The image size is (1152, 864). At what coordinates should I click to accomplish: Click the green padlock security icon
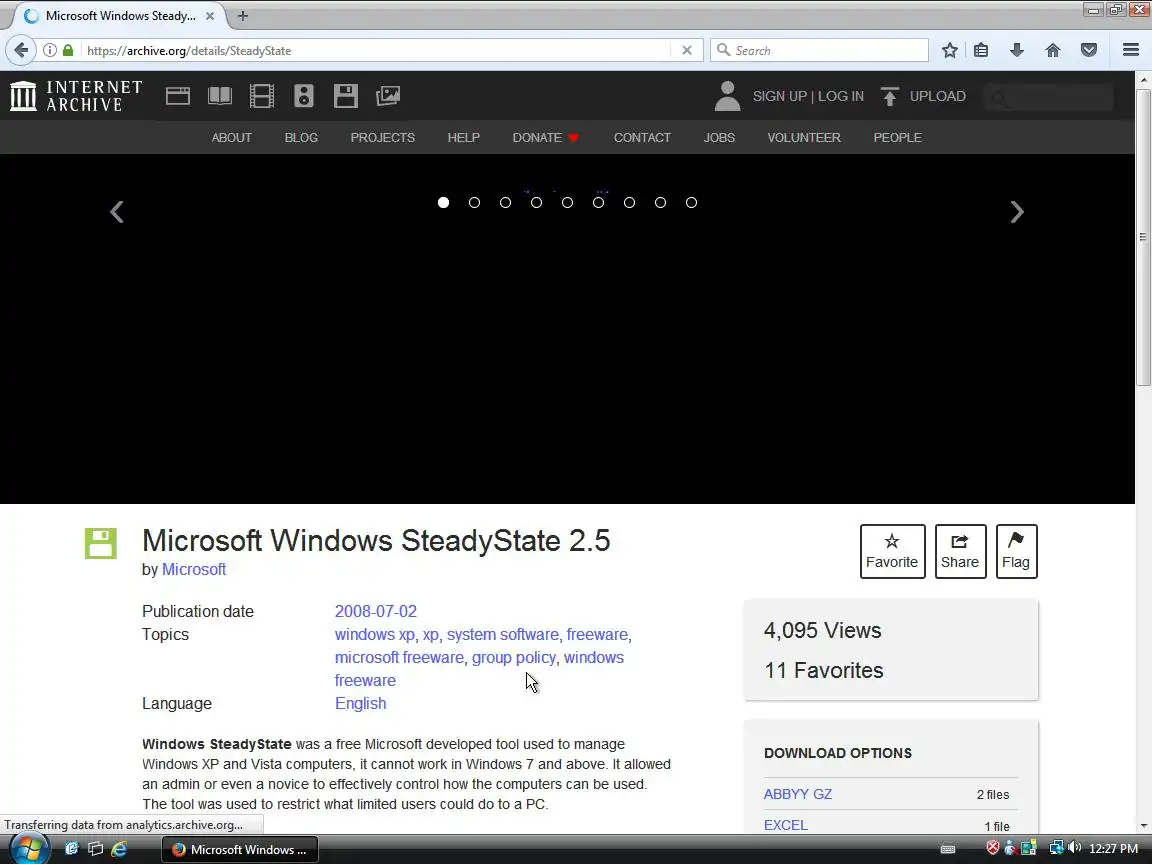click(x=68, y=50)
